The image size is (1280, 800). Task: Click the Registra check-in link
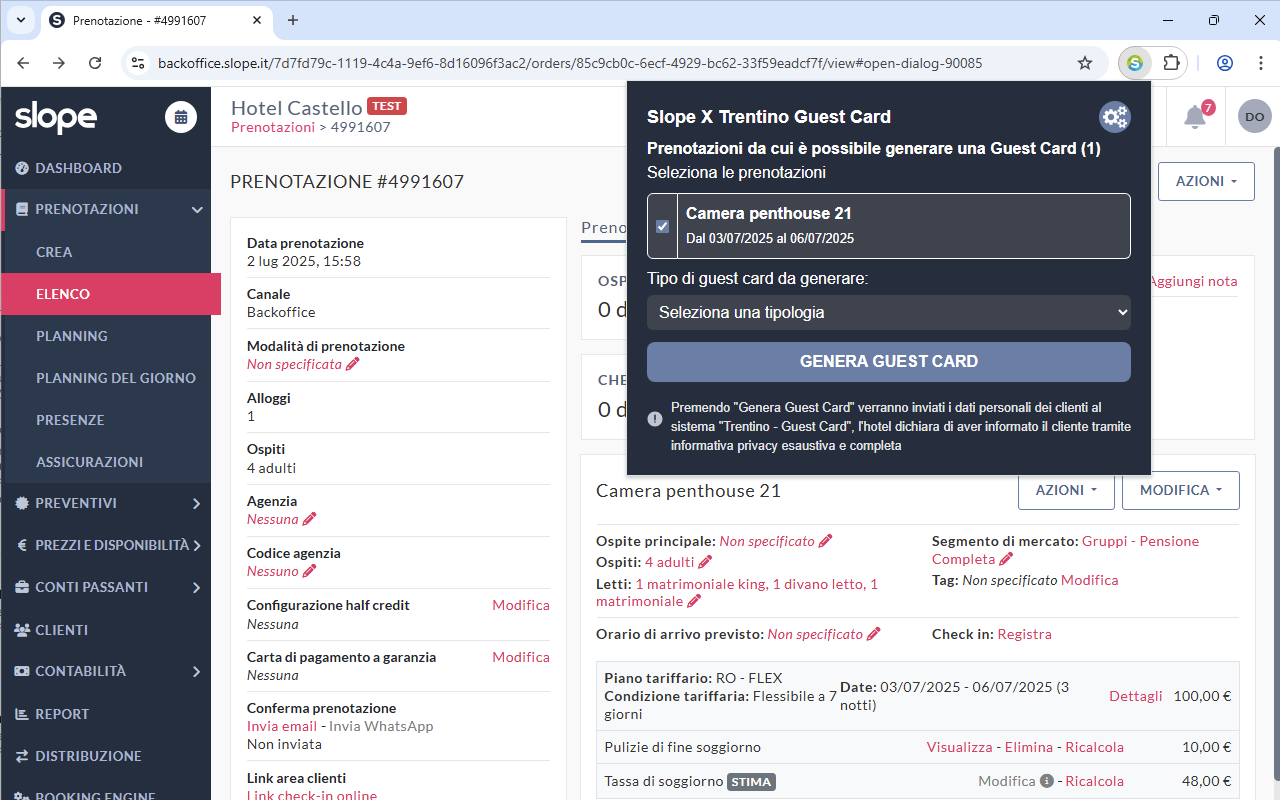tap(1024, 634)
